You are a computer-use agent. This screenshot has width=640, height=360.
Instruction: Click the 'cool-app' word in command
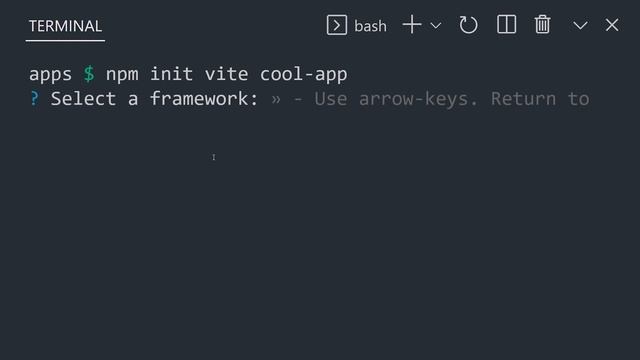tap(304, 74)
